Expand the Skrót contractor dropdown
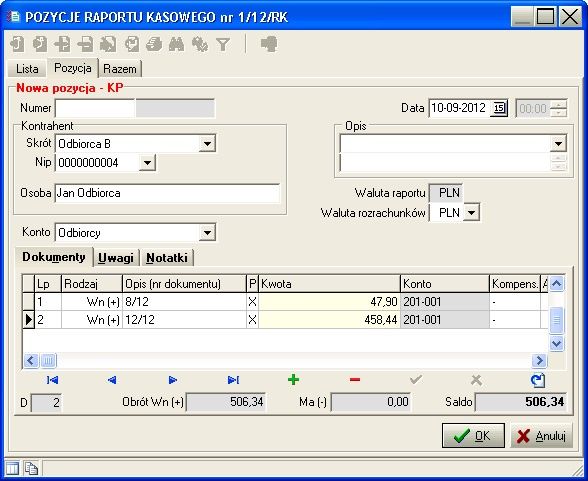 click(x=207, y=144)
